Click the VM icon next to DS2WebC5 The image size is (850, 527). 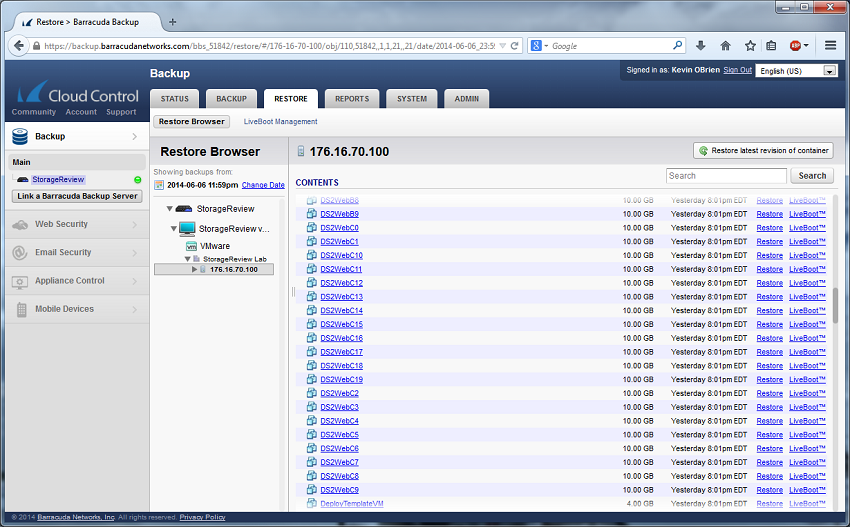(x=312, y=434)
